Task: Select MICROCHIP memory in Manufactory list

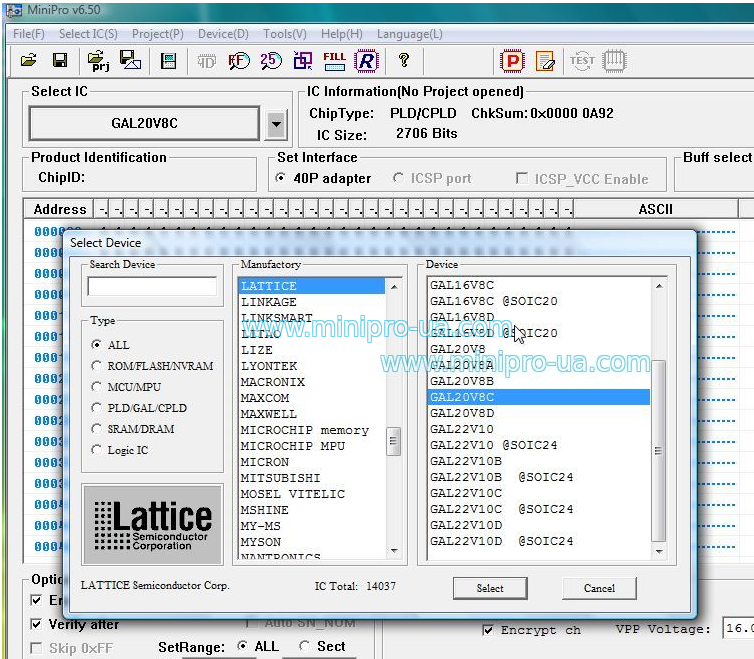Action: (x=312, y=430)
